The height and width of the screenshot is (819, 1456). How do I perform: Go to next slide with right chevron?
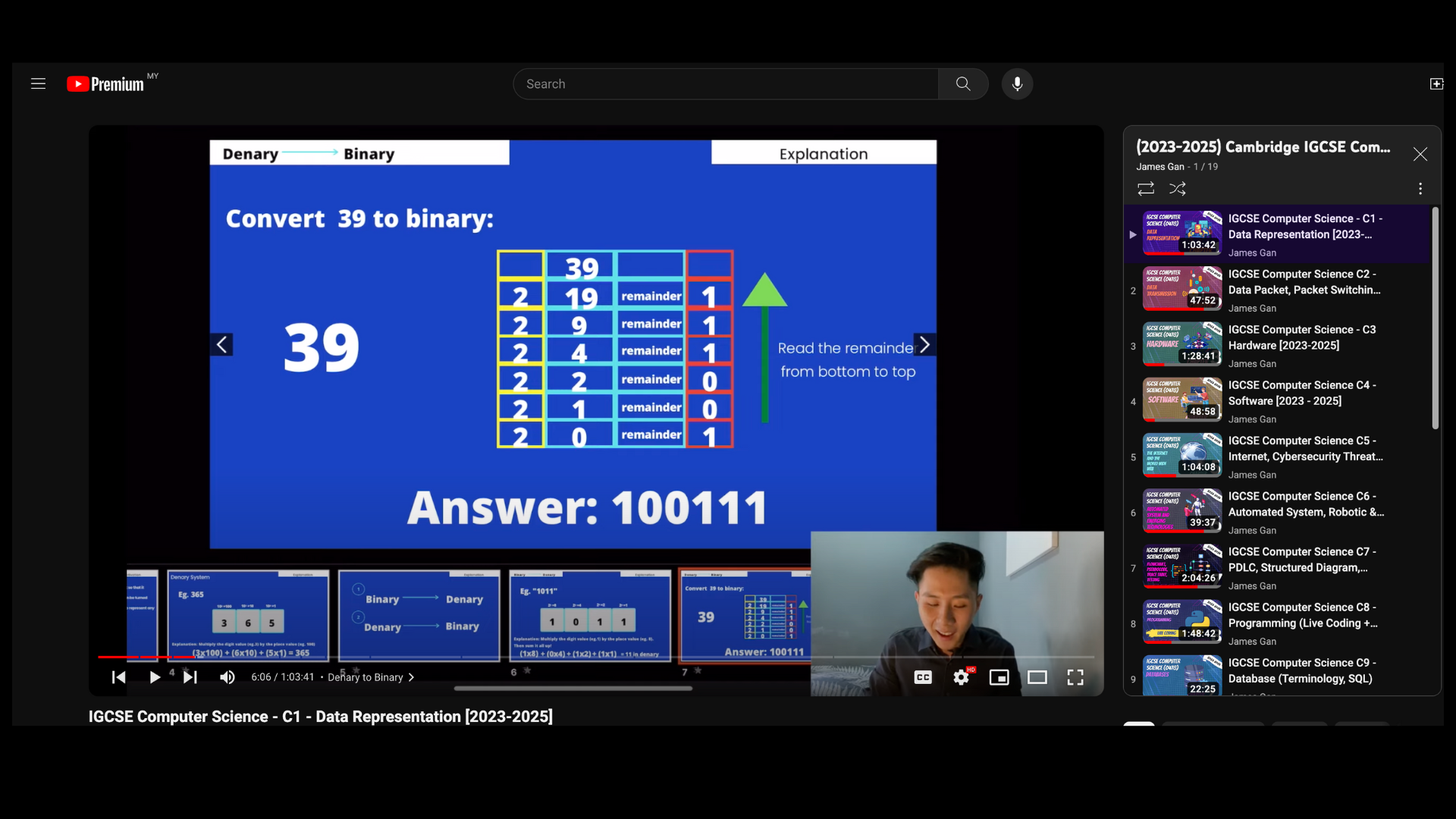[x=924, y=344]
